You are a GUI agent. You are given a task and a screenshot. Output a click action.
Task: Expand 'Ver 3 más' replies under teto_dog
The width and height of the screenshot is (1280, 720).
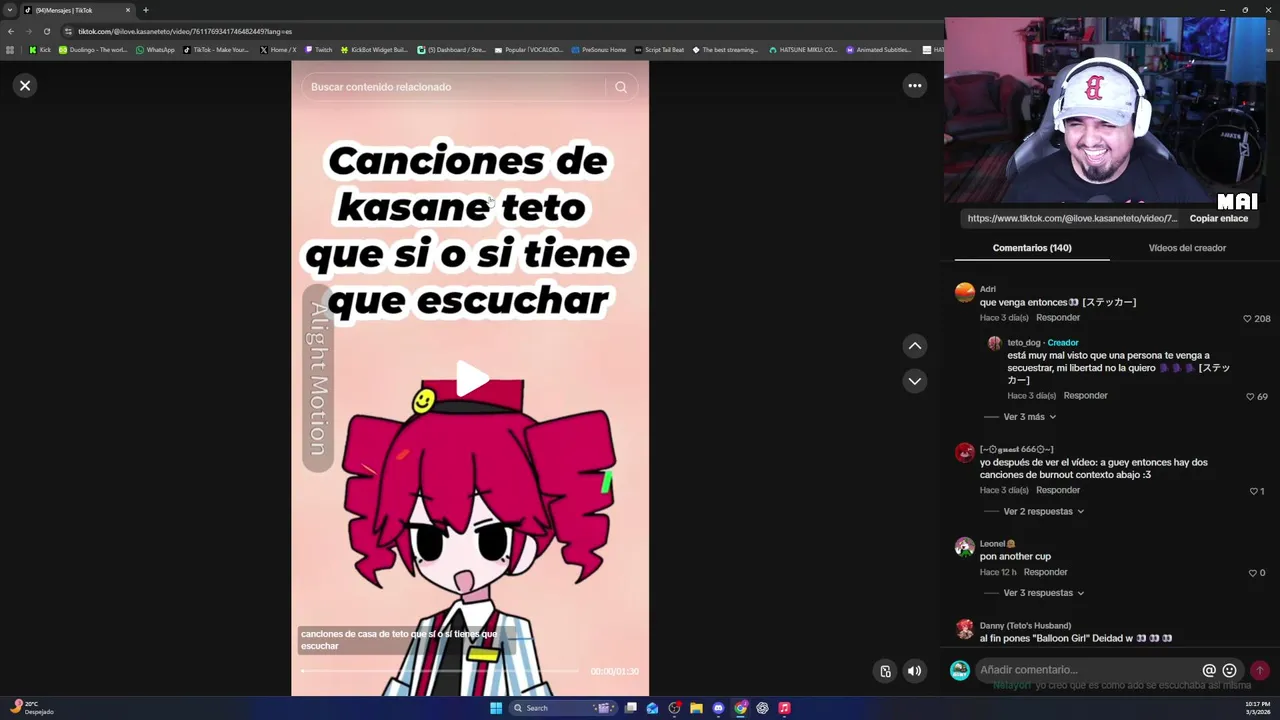tap(1029, 417)
